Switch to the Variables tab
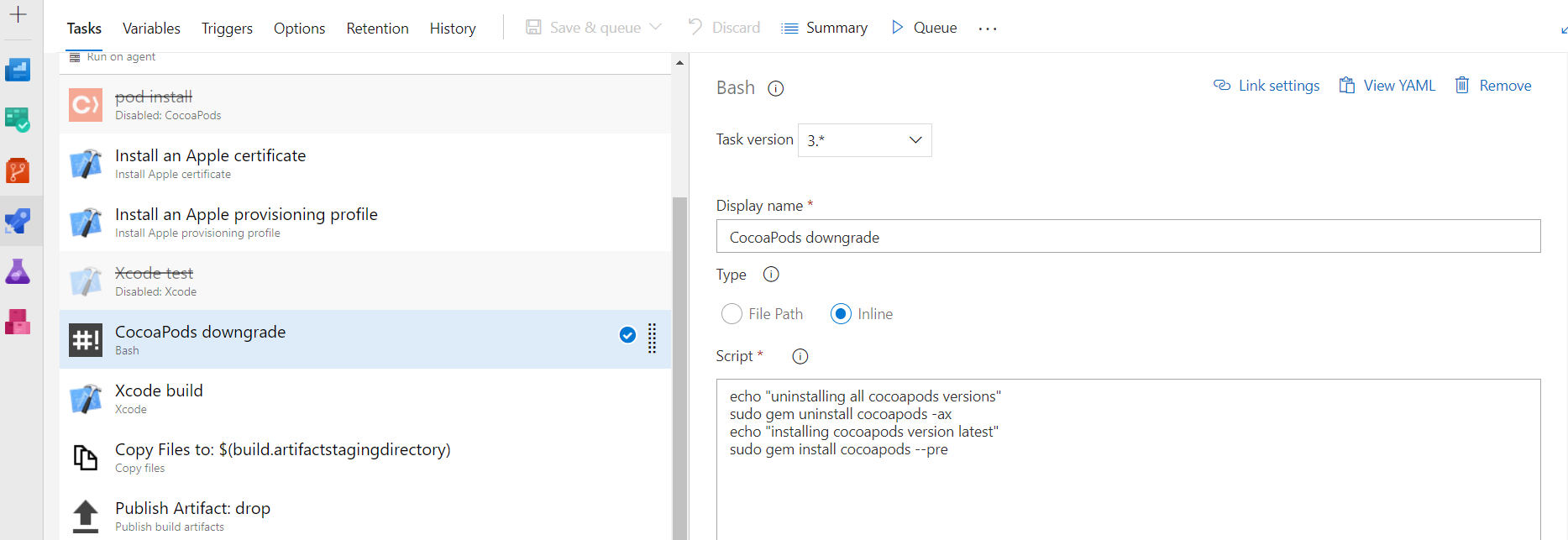 click(151, 29)
